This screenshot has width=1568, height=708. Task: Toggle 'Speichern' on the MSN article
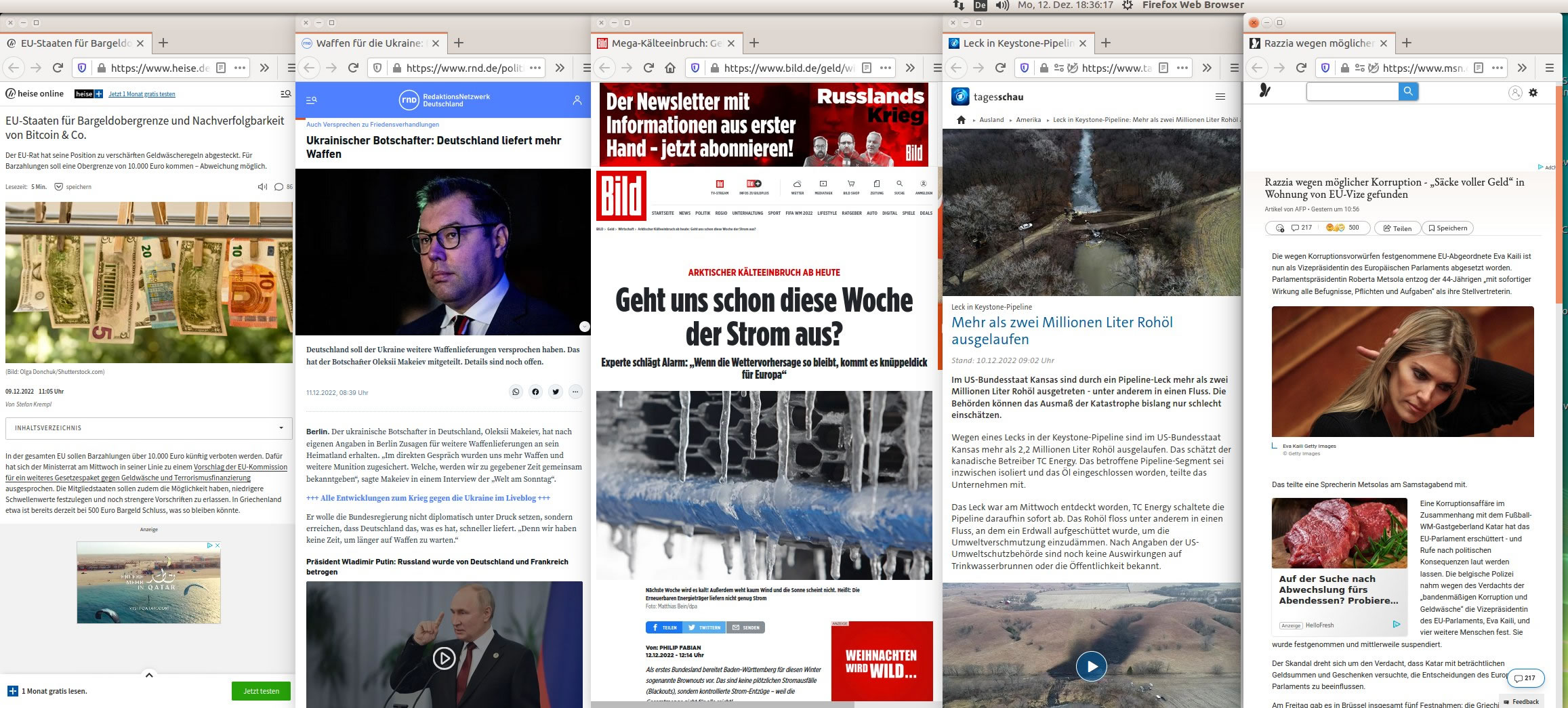point(1447,228)
